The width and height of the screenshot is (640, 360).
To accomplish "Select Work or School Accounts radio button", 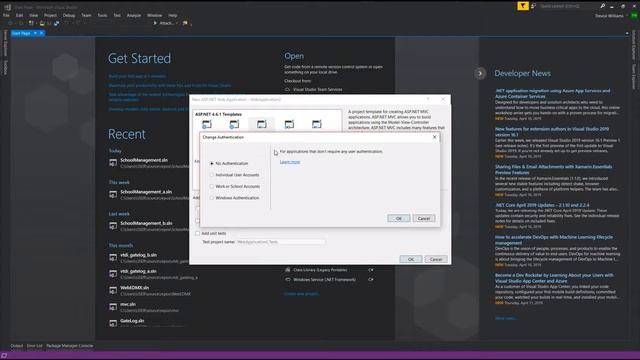I will tap(211, 186).
